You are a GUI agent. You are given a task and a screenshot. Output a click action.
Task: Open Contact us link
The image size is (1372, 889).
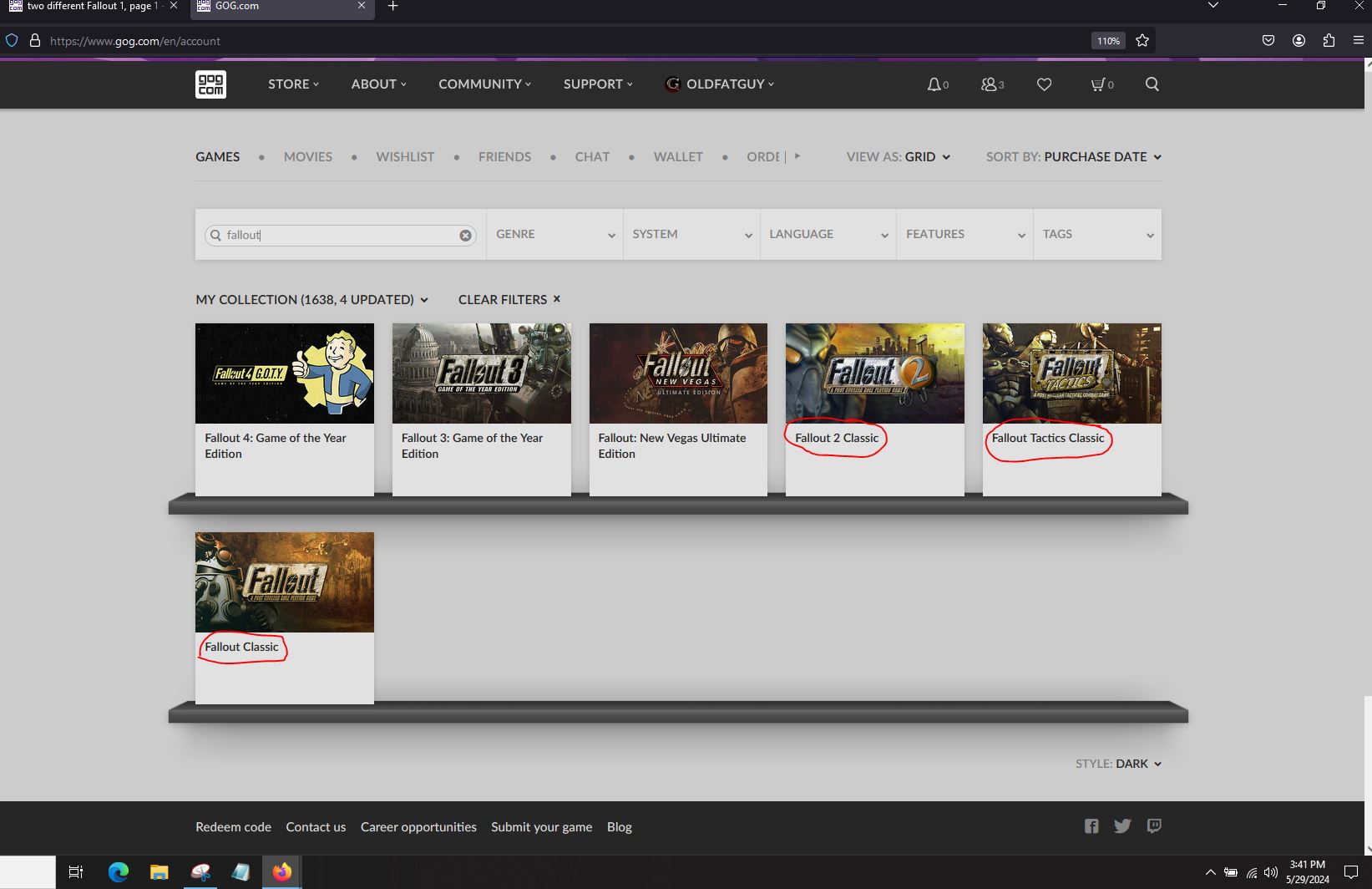[x=316, y=827]
